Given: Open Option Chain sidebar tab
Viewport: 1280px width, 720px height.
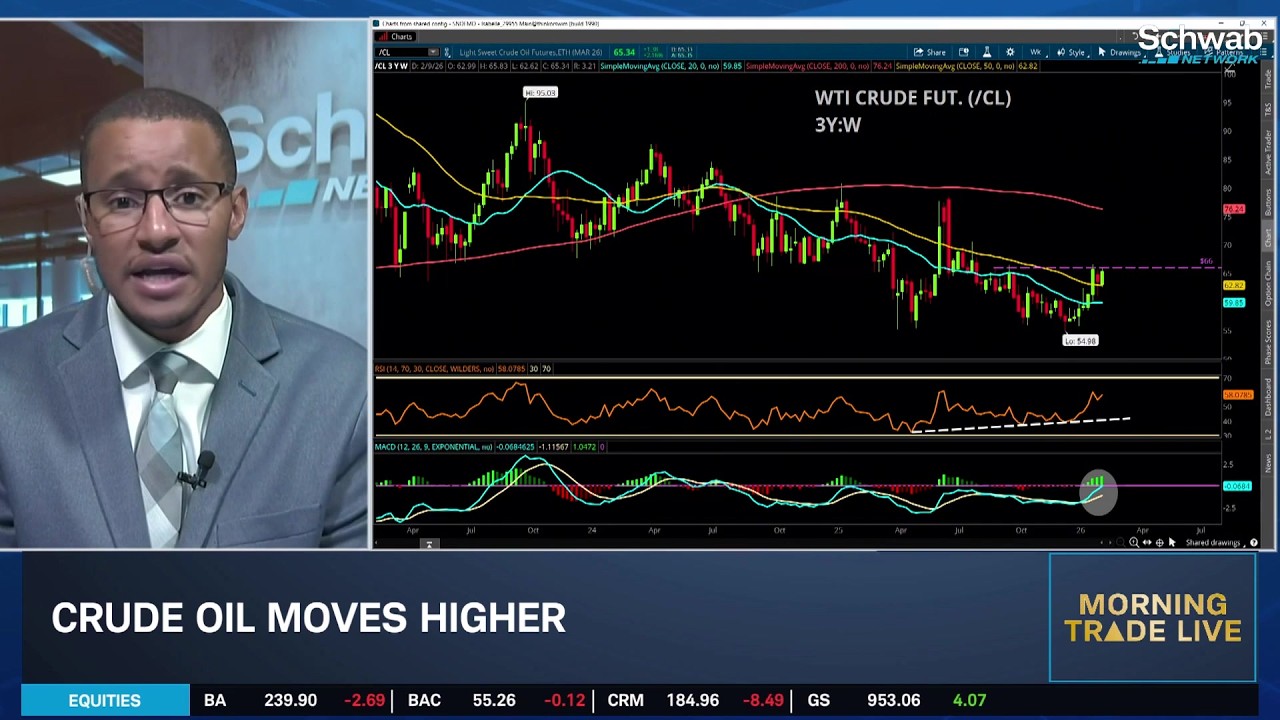Looking at the screenshot, I should click(x=1268, y=285).
